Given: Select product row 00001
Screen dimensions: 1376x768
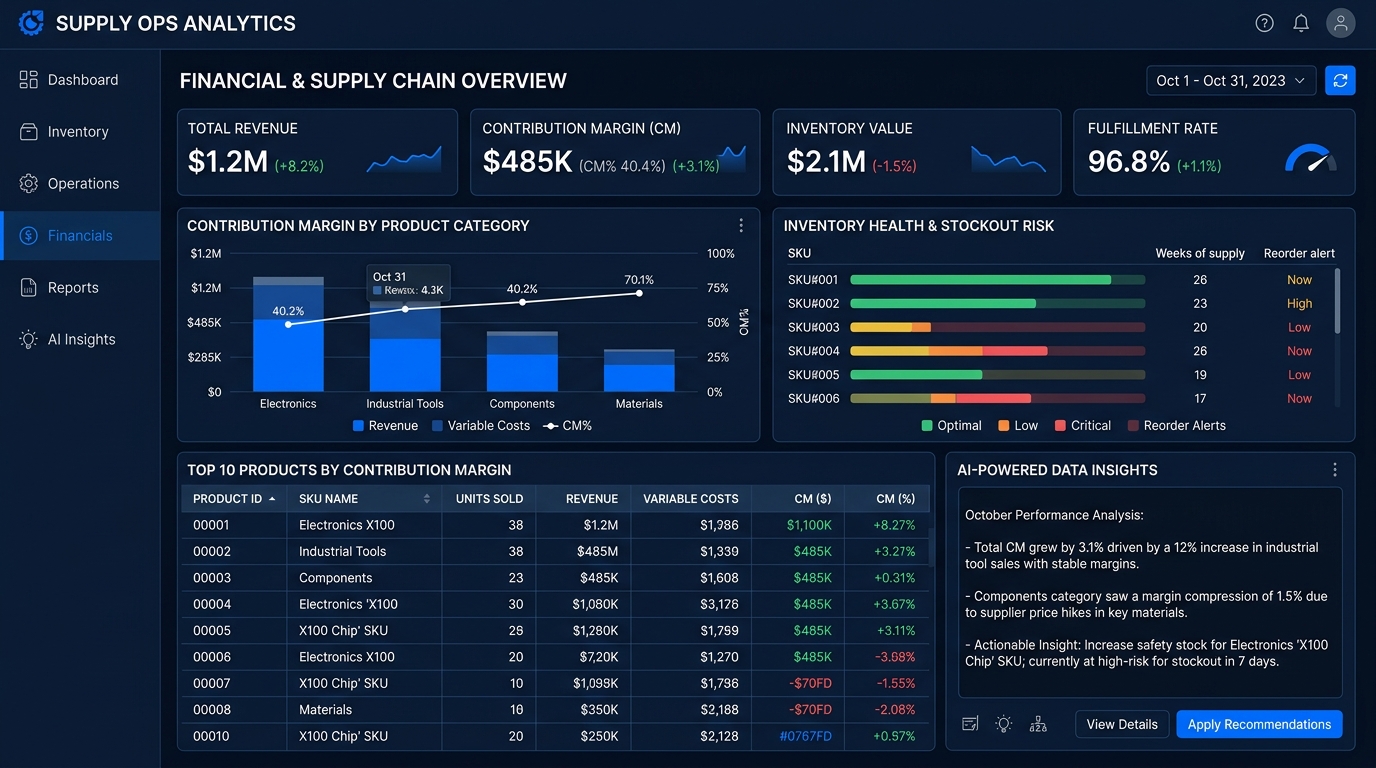Looking at the screenshot, I should coord(555,525).
